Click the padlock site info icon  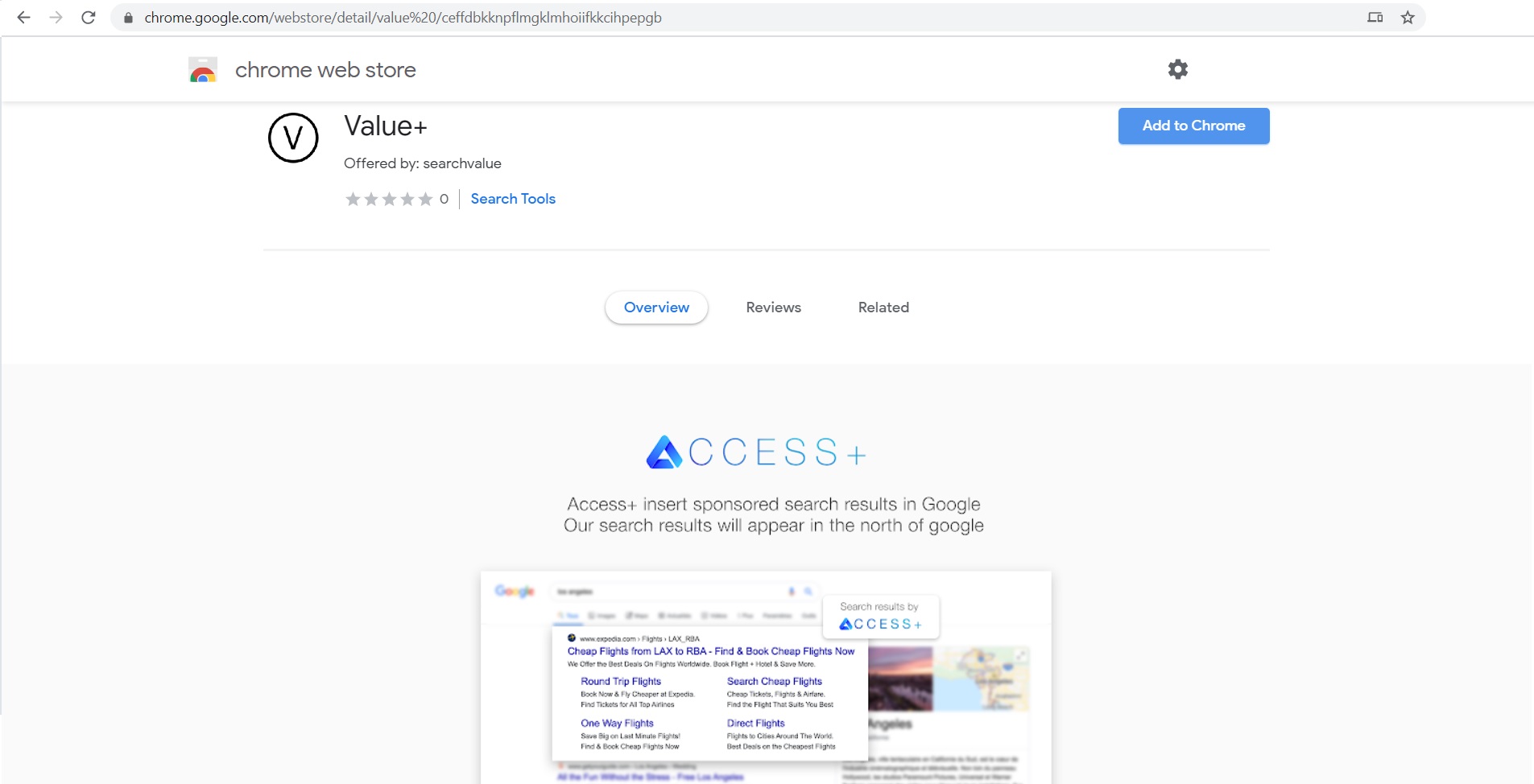coord(128,18)
